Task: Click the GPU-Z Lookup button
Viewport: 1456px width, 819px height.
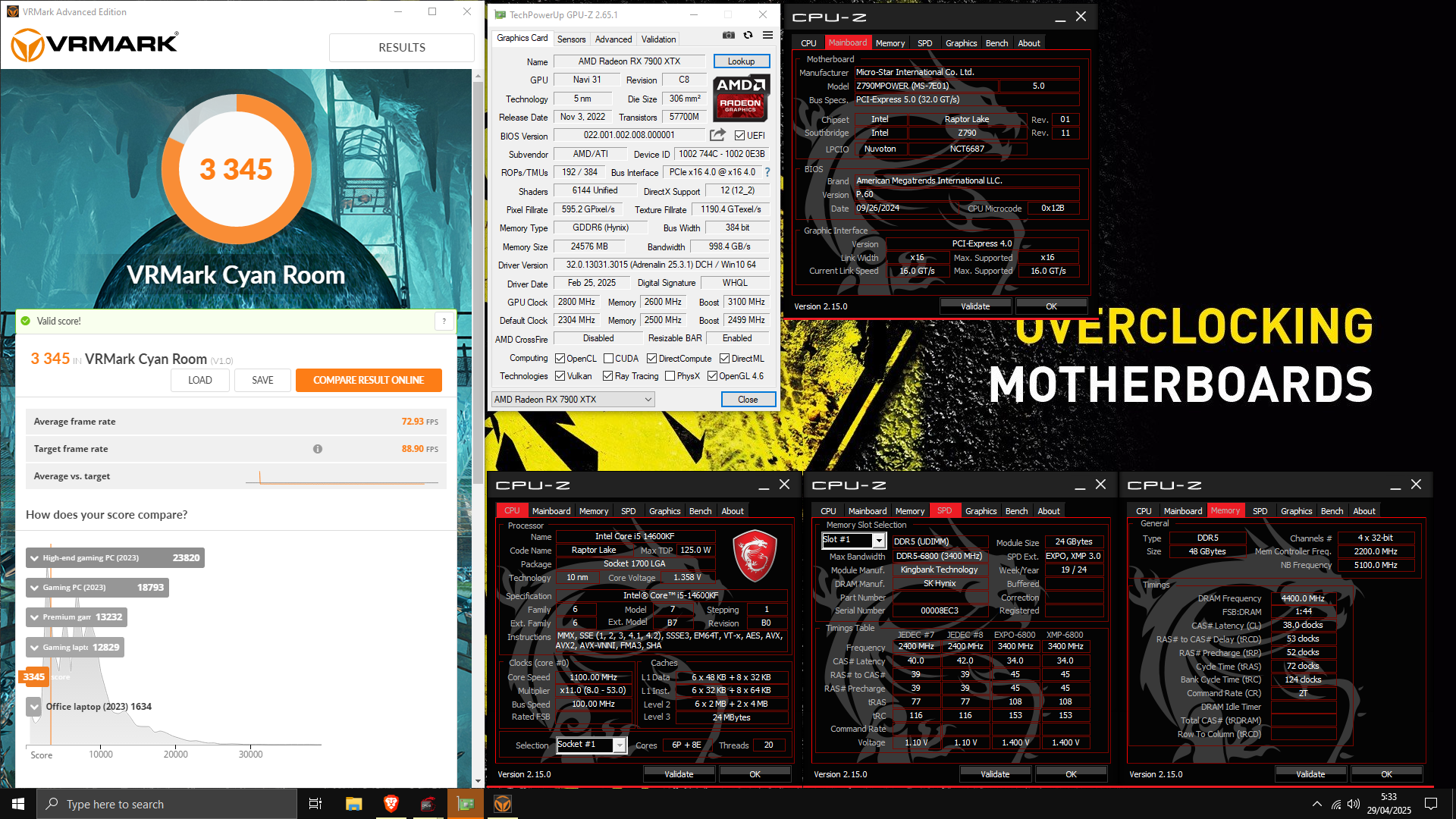Action: point(741,61)
